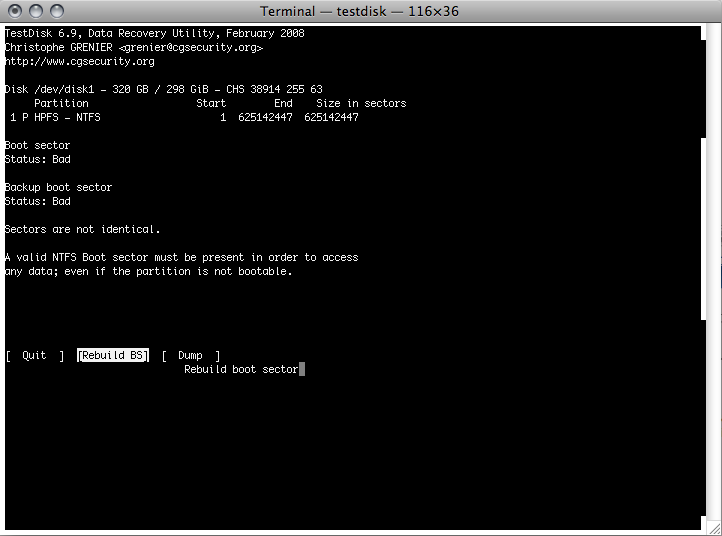This screenshot has width=722, height=536.
Task: Click 'Status: Bad' under Boot sector
Action: [x=38, y=159]
